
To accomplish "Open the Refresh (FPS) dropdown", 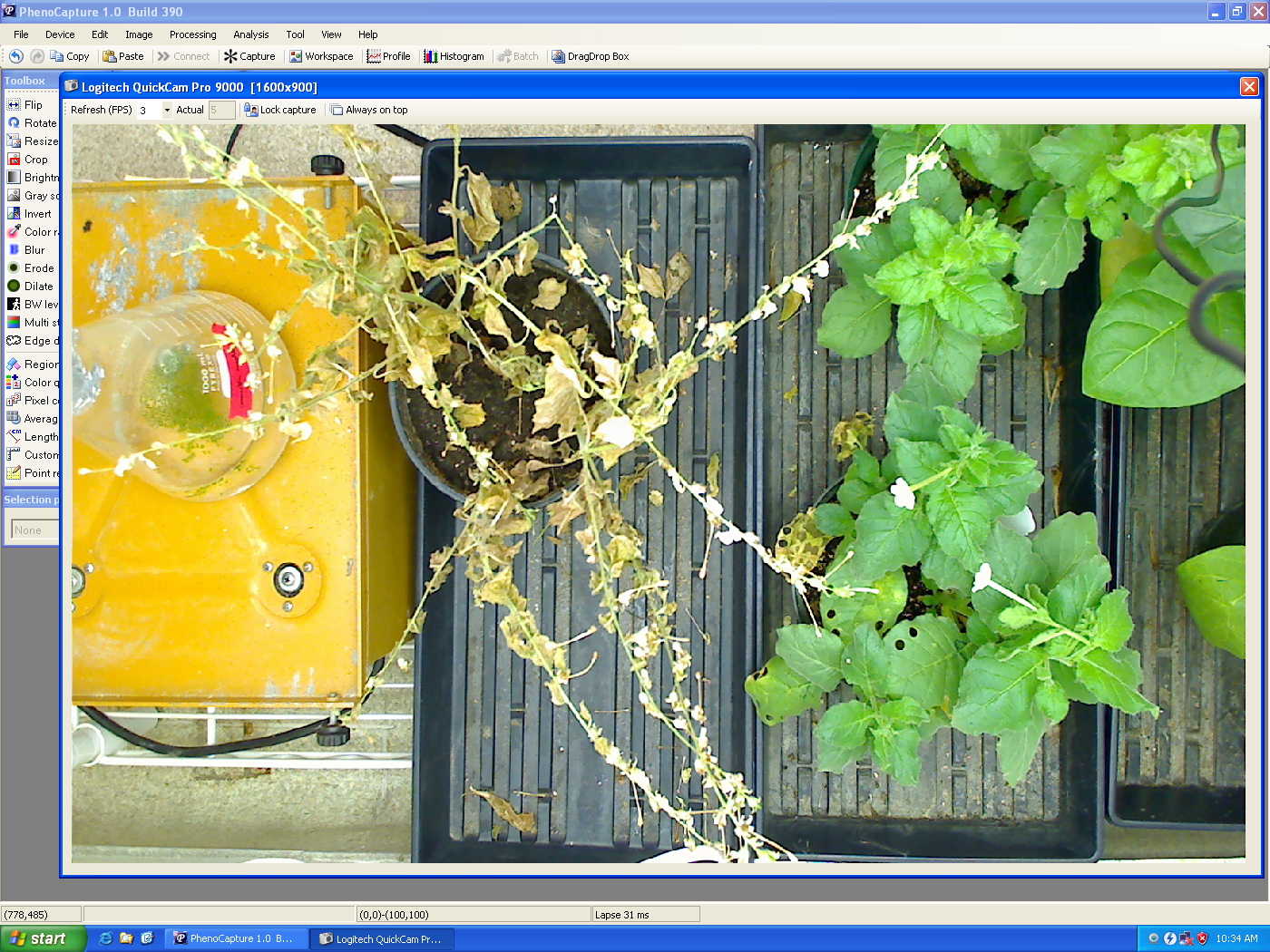I will [167, 110].
